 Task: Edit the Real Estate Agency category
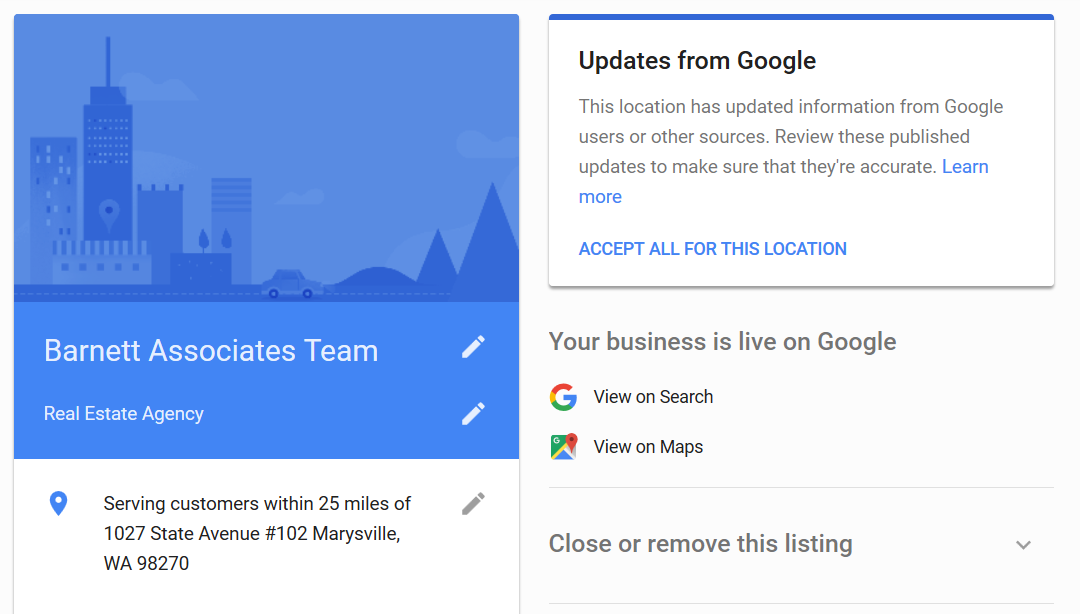(x=473, y=413)
